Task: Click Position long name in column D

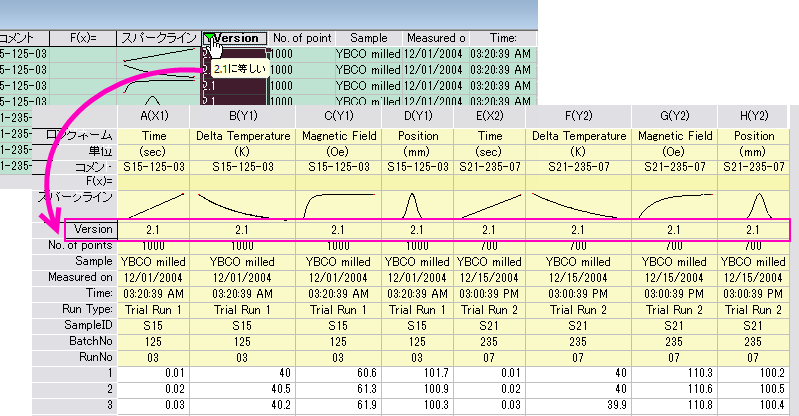Action: click(x=417, y=136)
